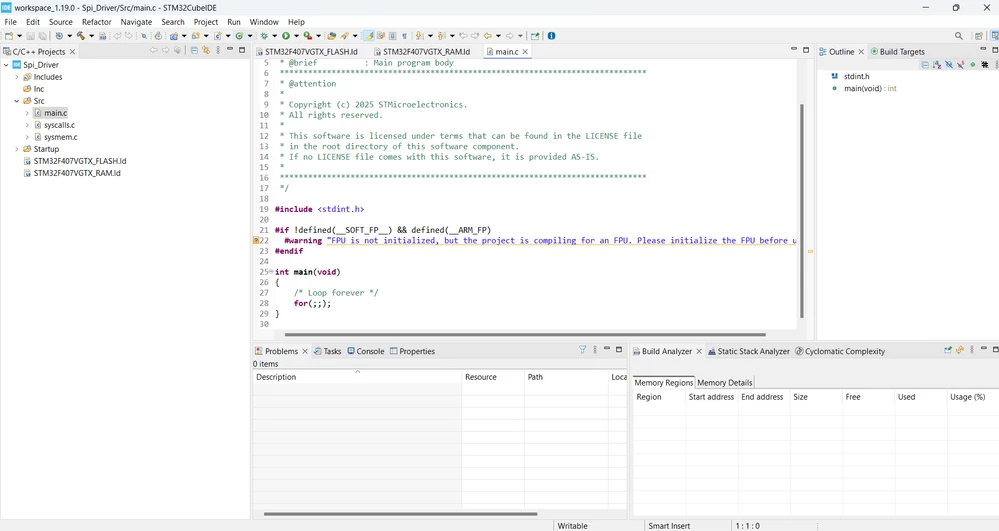Click the Debug bug icon
The image size is (999, 531).
click(264, 36)
